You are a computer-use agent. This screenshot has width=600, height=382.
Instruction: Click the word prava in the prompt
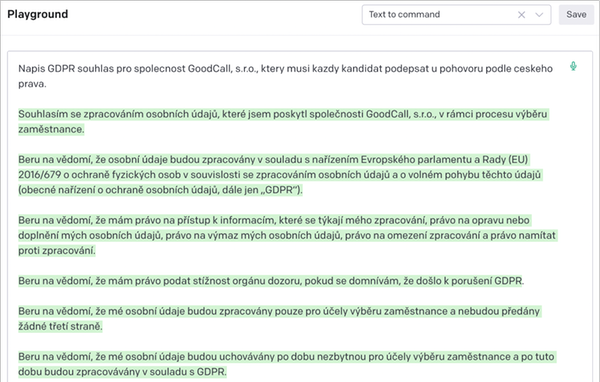pos(32,84)
